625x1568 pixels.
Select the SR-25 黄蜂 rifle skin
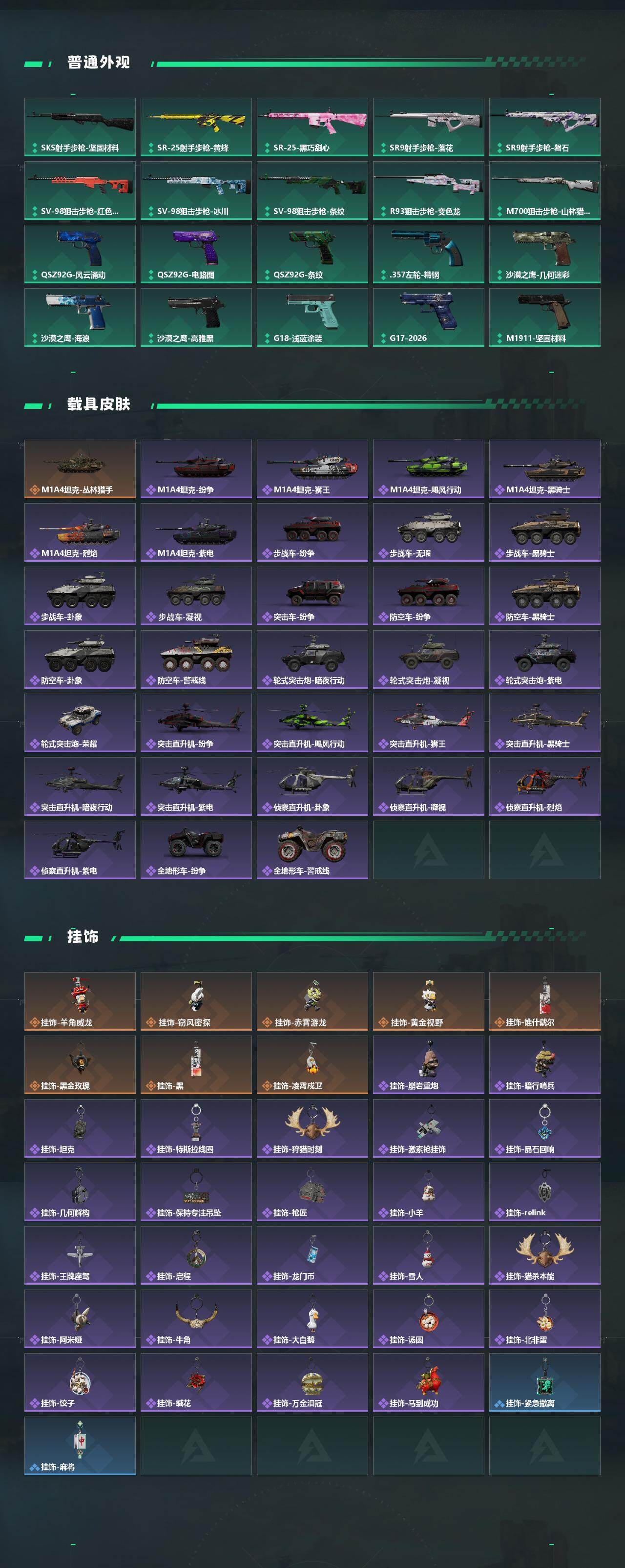196,127
